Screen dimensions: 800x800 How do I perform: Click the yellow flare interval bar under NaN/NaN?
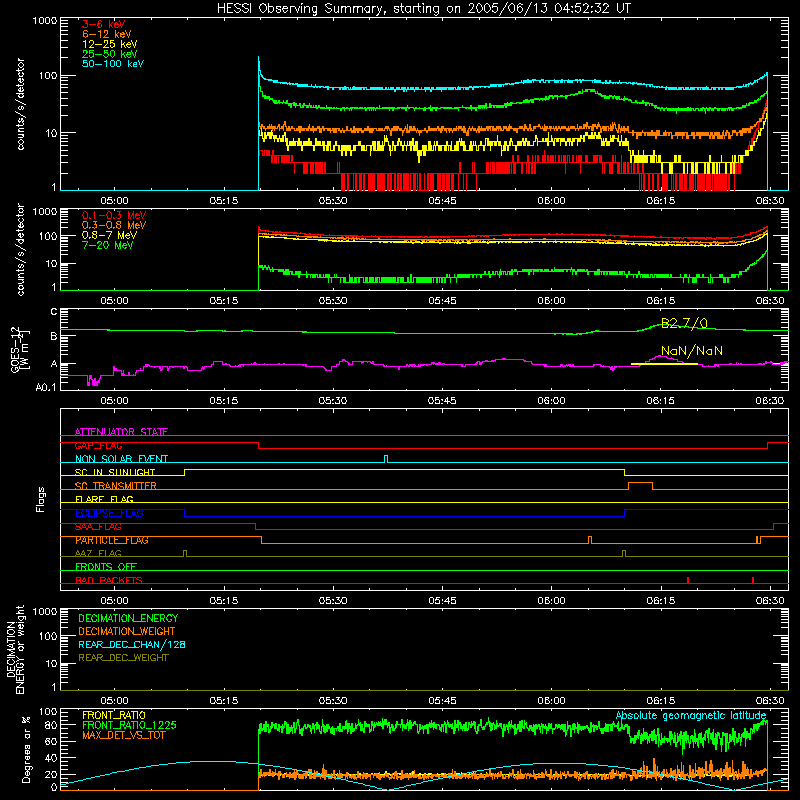(x=664, y=364)
